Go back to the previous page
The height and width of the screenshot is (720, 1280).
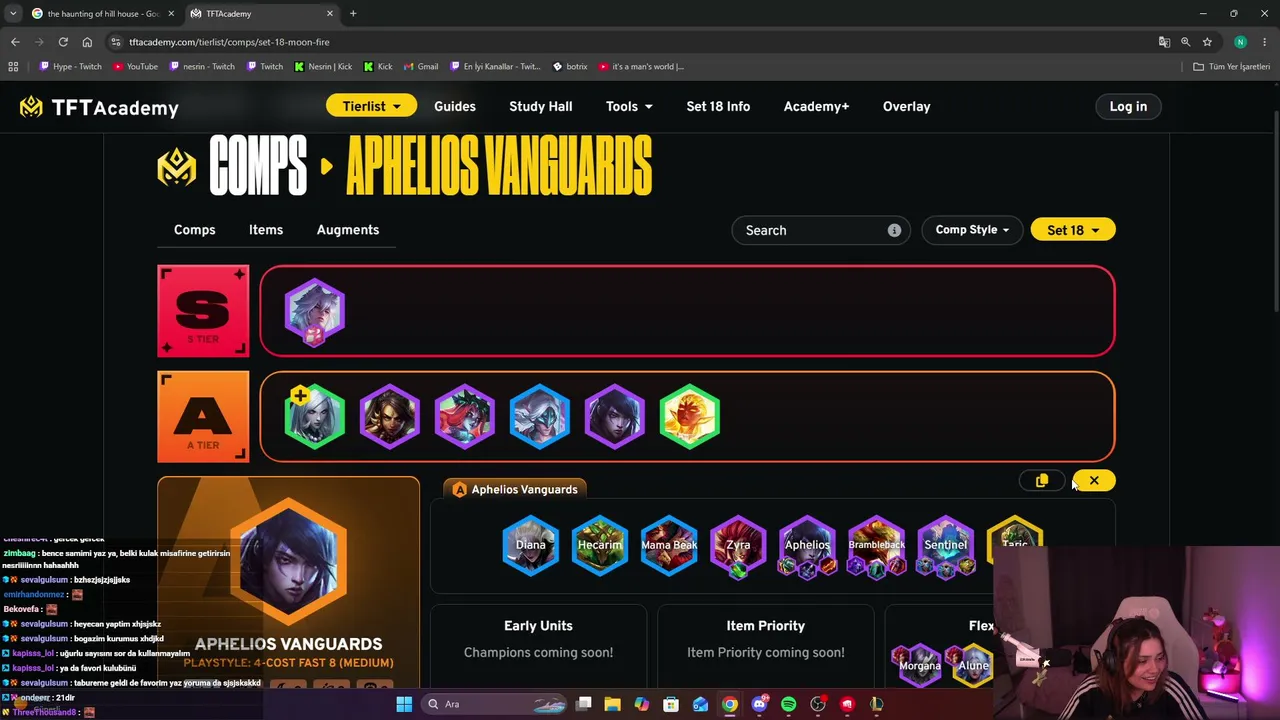pos(15,42)
